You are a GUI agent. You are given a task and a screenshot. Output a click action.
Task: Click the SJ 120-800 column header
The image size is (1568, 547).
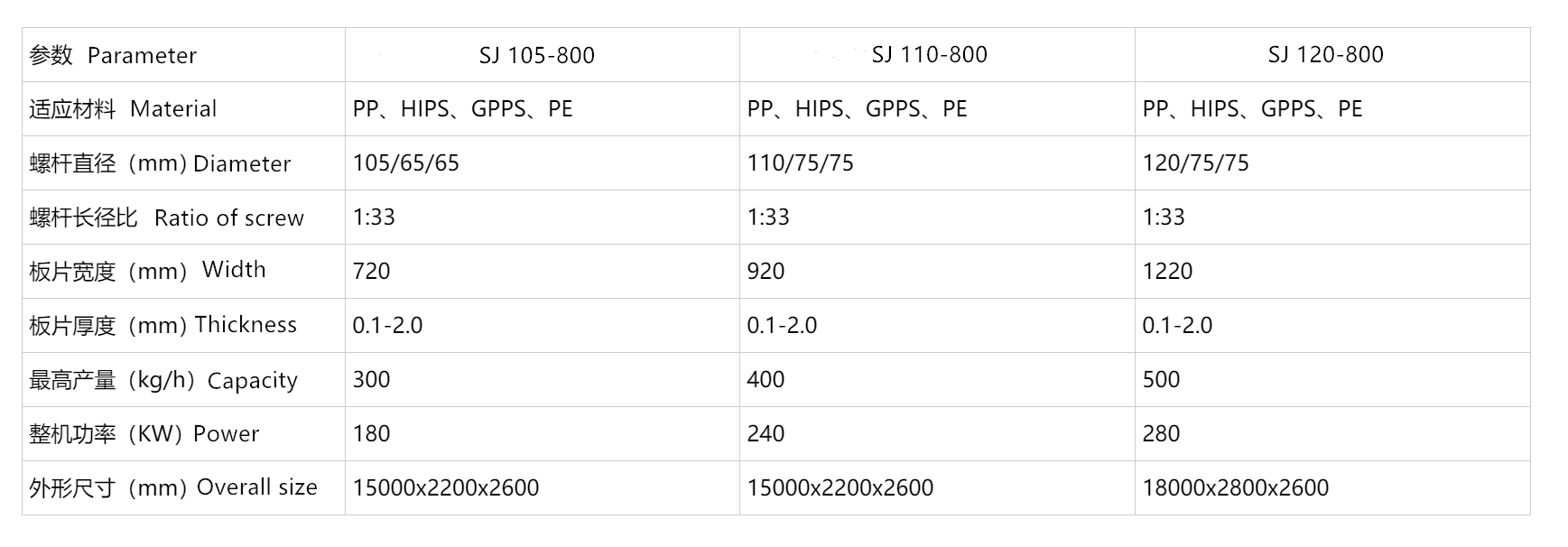(x=1325, y=55)
